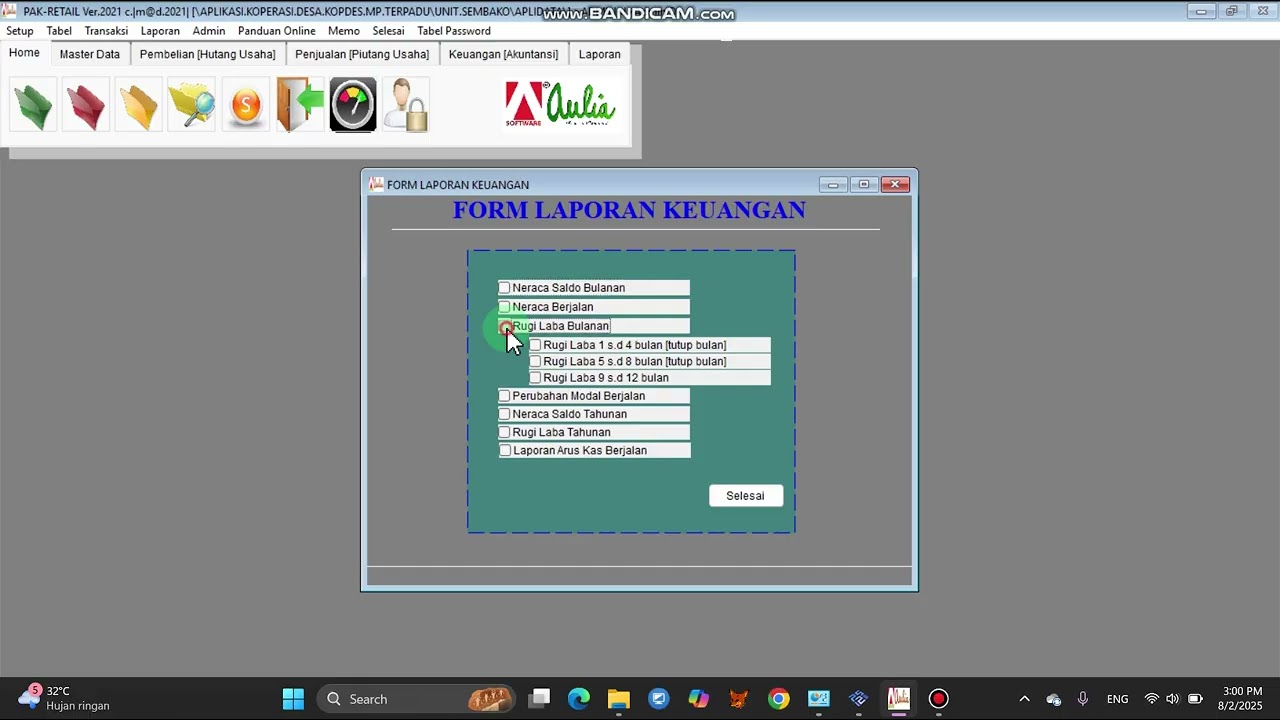Screen dimensions: 1280x720
Task: Close the Form Laporan Keuangan window
Action: (895, 184)
